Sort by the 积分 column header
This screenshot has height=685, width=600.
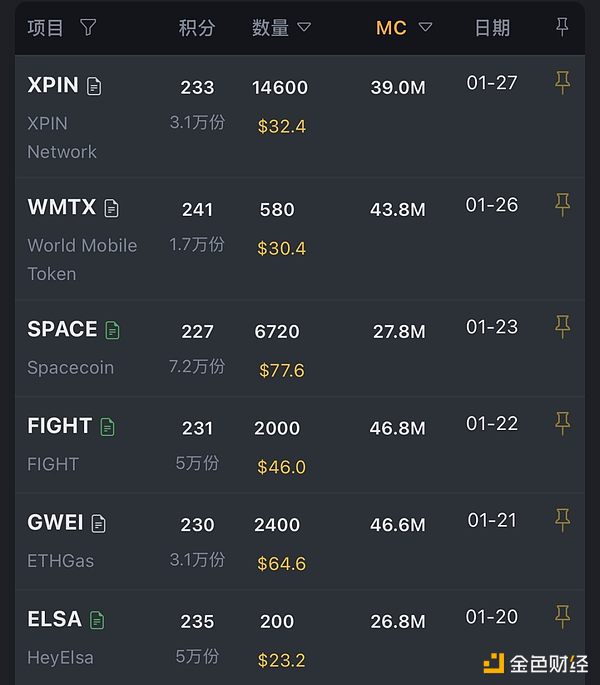click(197, 28)
